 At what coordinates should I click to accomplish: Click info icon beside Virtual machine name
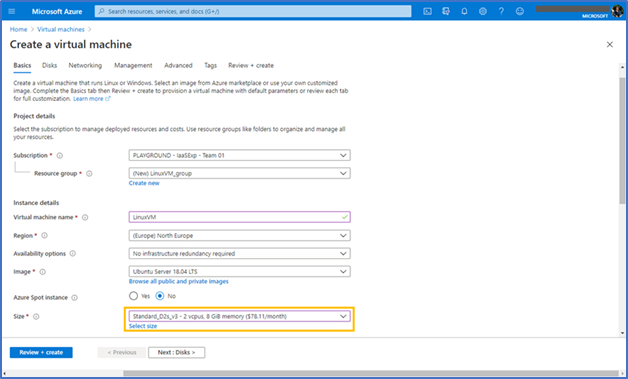pyautogui.click(x=85, y=218)
